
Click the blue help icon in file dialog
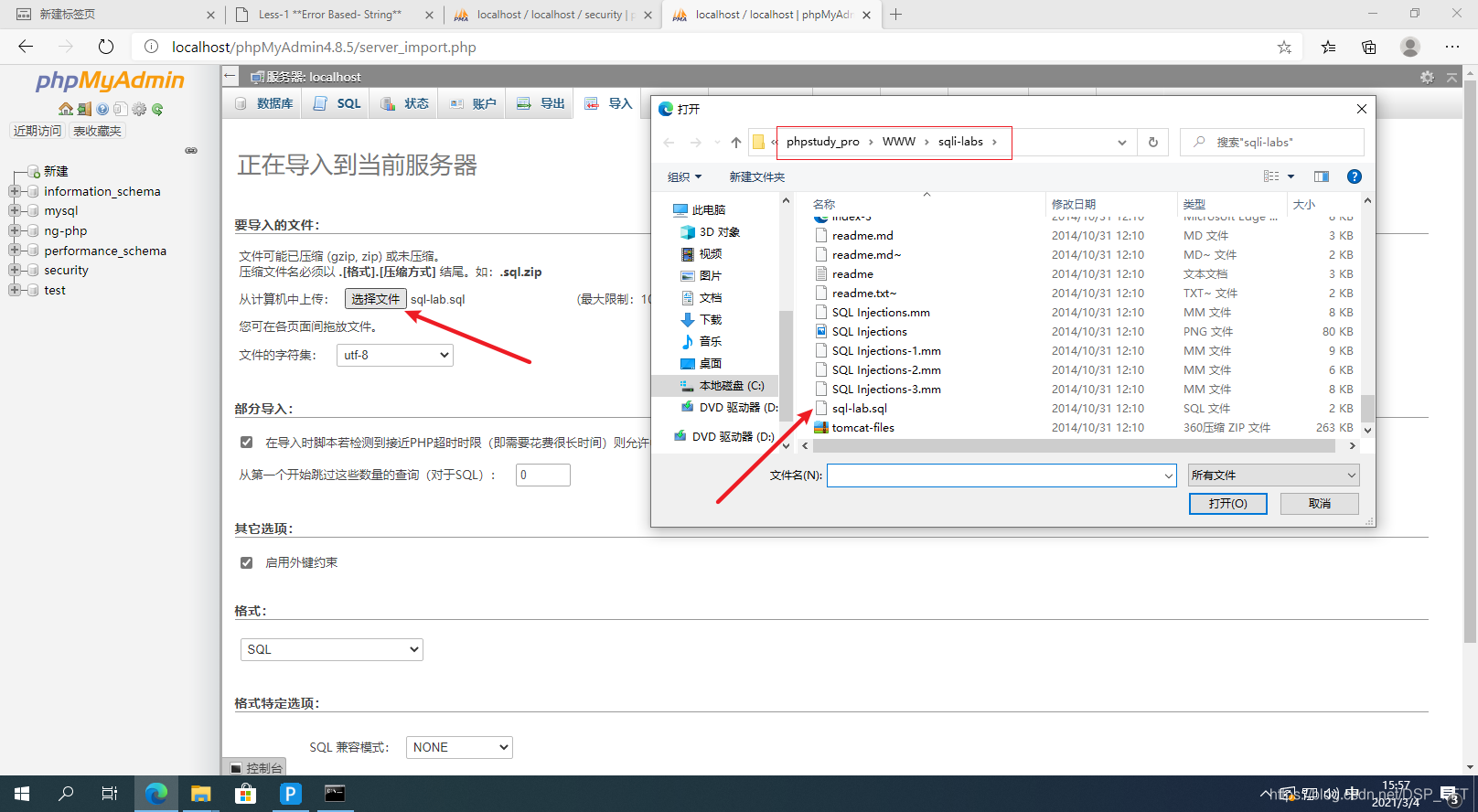[x=1355, y=176]
